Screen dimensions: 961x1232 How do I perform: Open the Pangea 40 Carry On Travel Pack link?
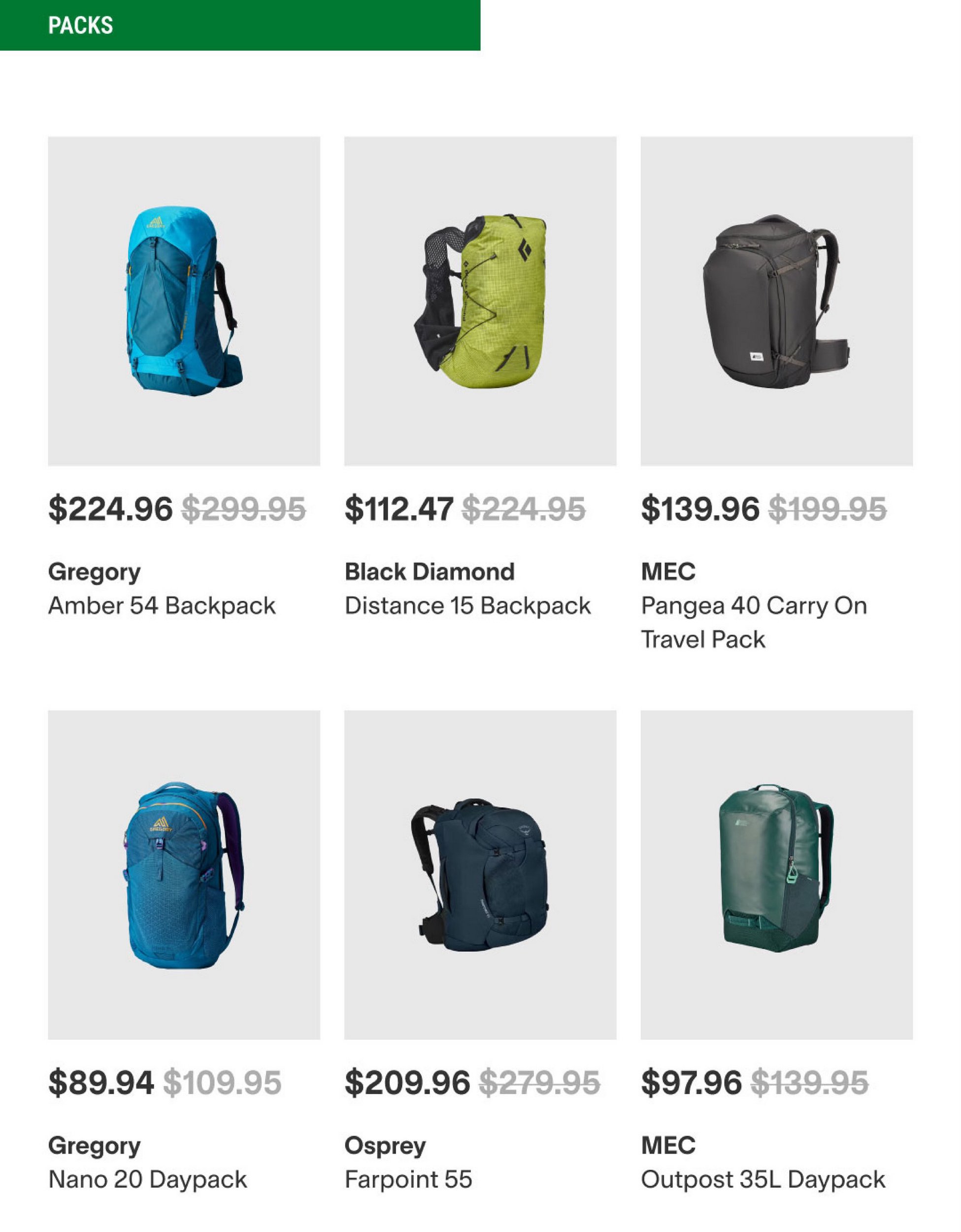754,623
